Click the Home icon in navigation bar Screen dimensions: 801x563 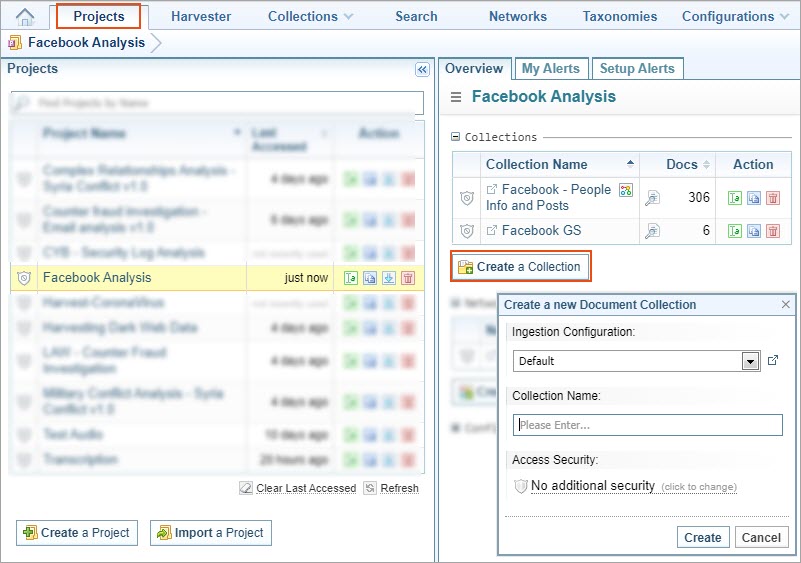26,16
